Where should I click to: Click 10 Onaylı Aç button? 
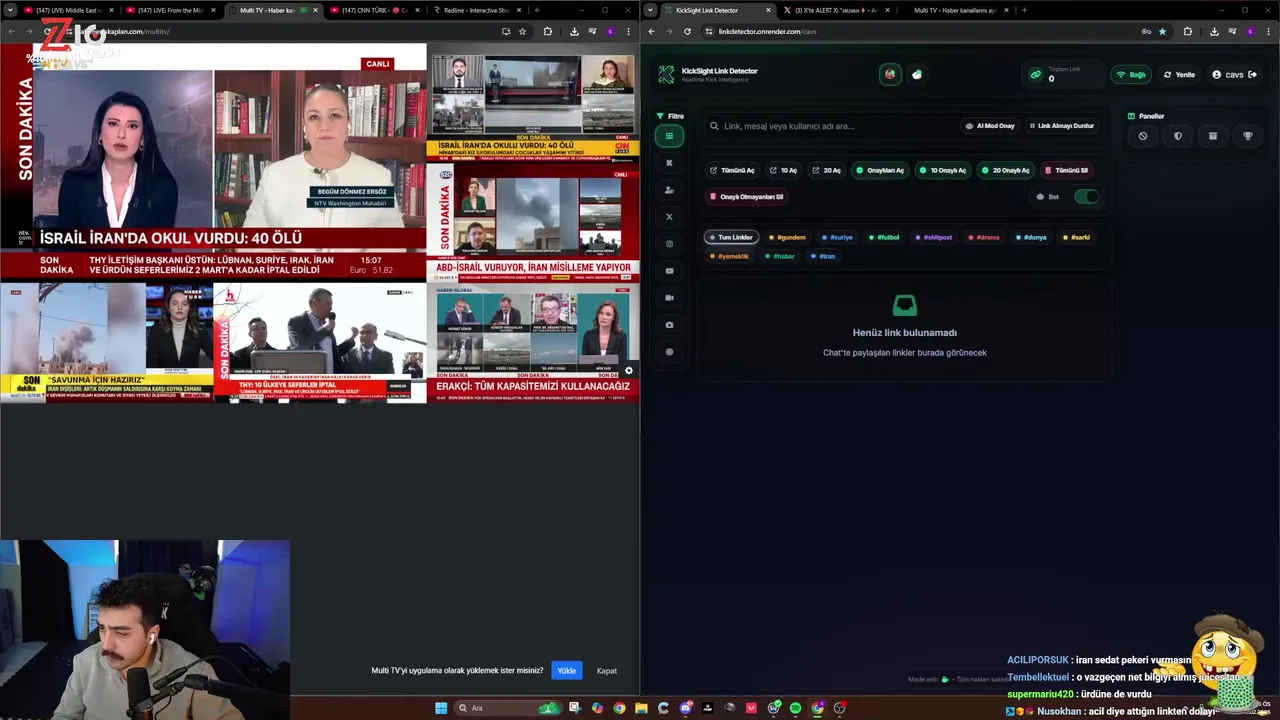click(943, 170)
